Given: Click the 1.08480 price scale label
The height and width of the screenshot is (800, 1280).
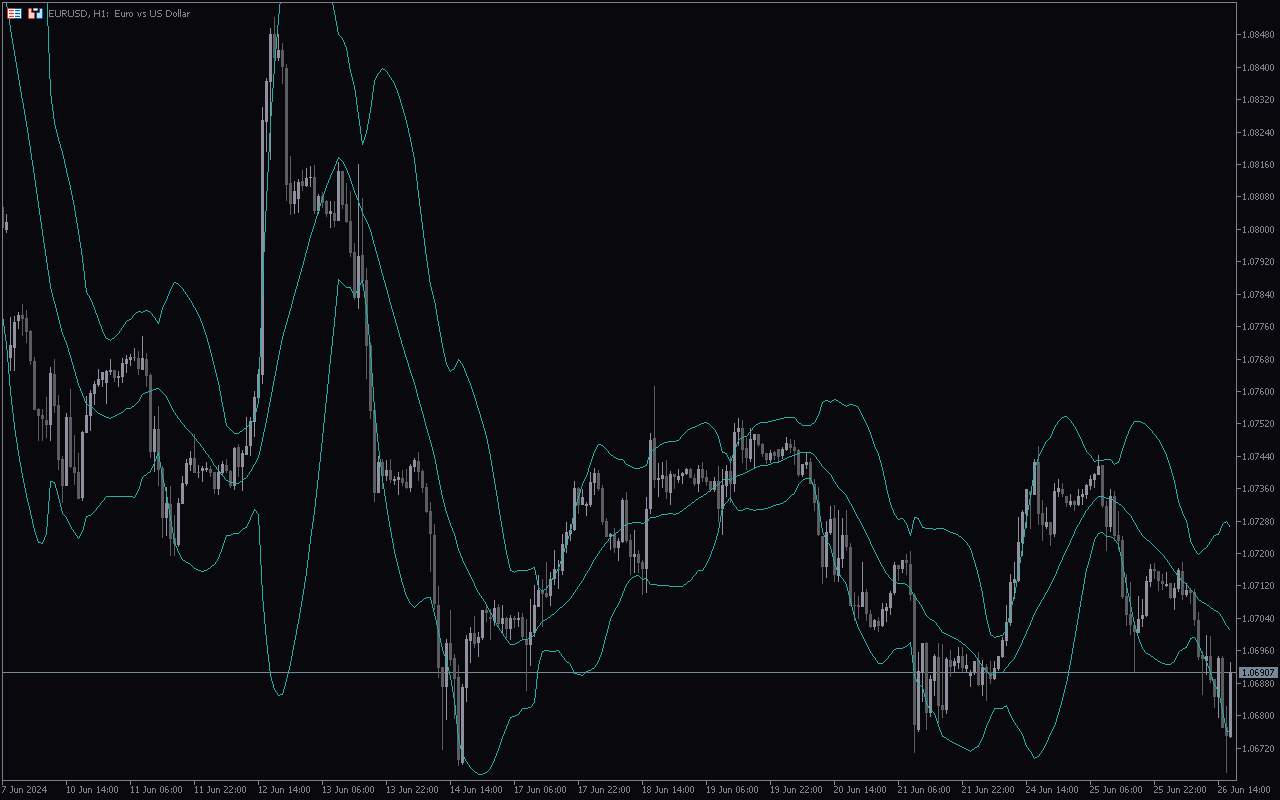Looking at the screenshot, I should click(x=1257, y=35).
